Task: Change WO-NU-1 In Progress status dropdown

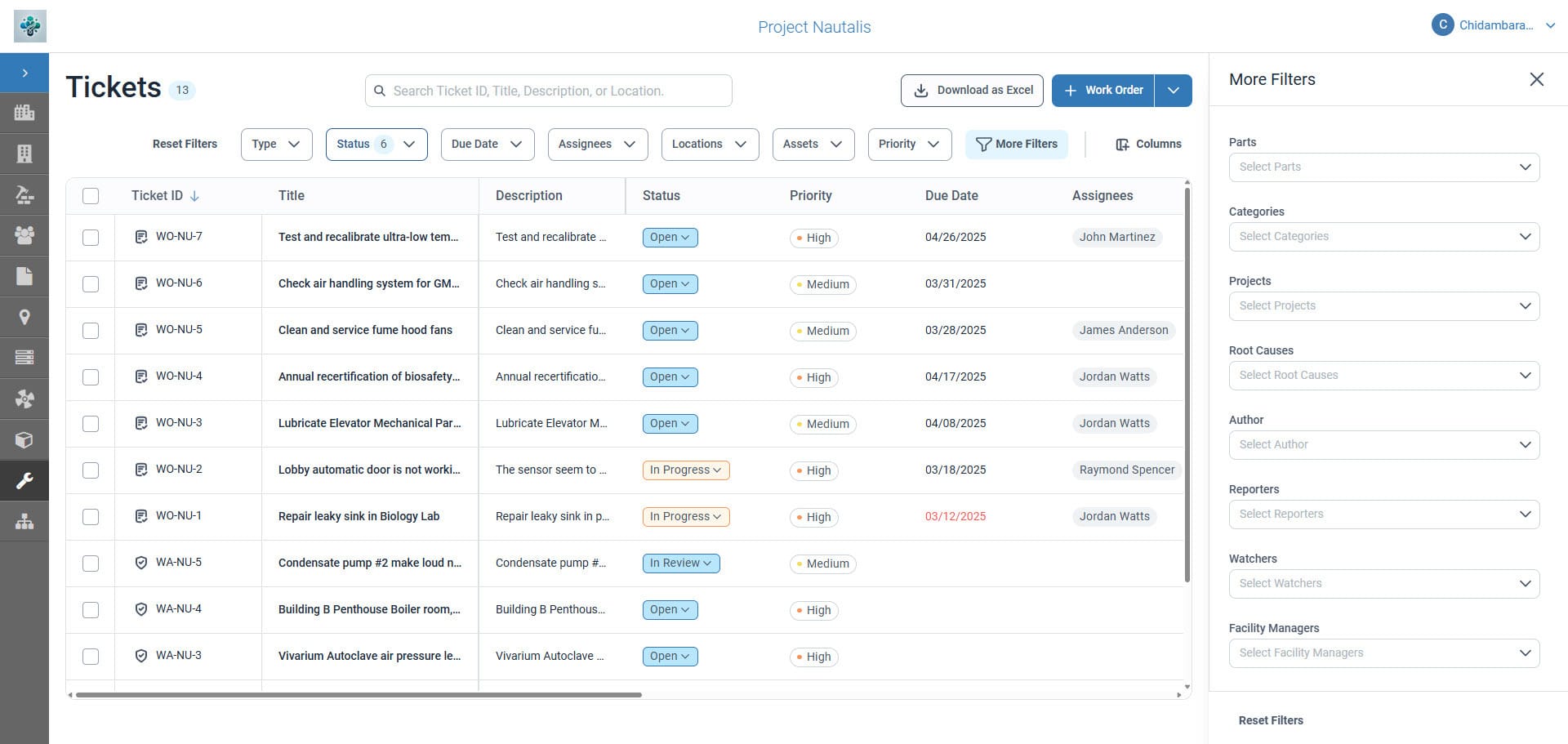Action: pyautogui.click(x=685, y=517)
